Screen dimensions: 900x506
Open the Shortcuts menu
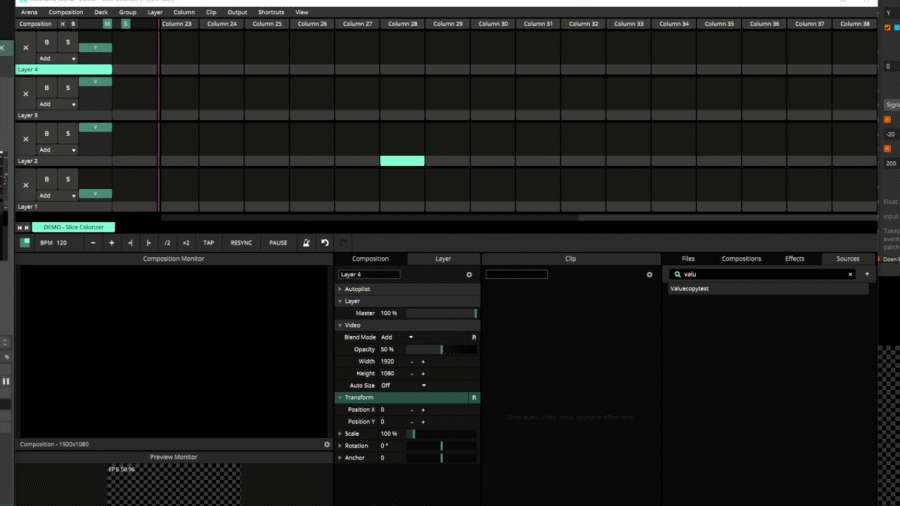pos(271,12)
